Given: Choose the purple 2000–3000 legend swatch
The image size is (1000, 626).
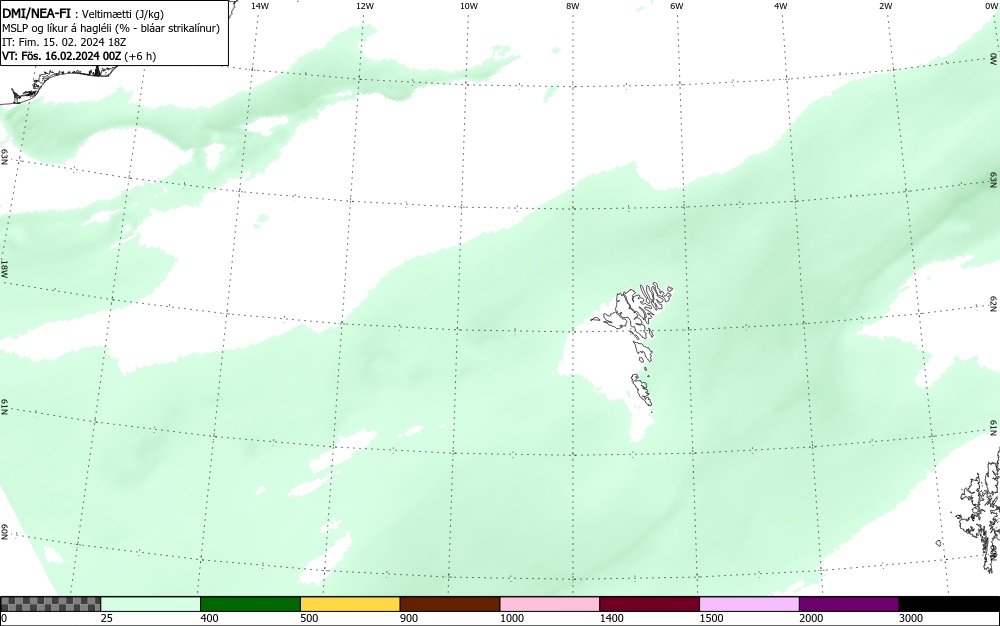Looking at the screenshot, I should pos(849,604).
